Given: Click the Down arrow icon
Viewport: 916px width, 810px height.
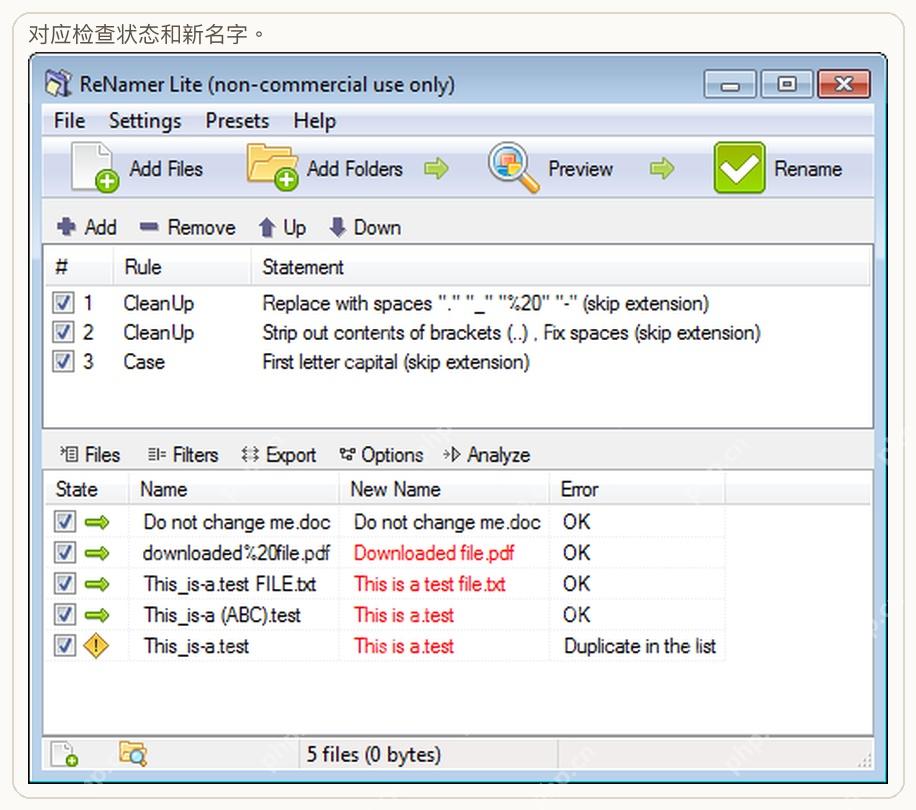Looking at the screenshot, I should point(338,227).
